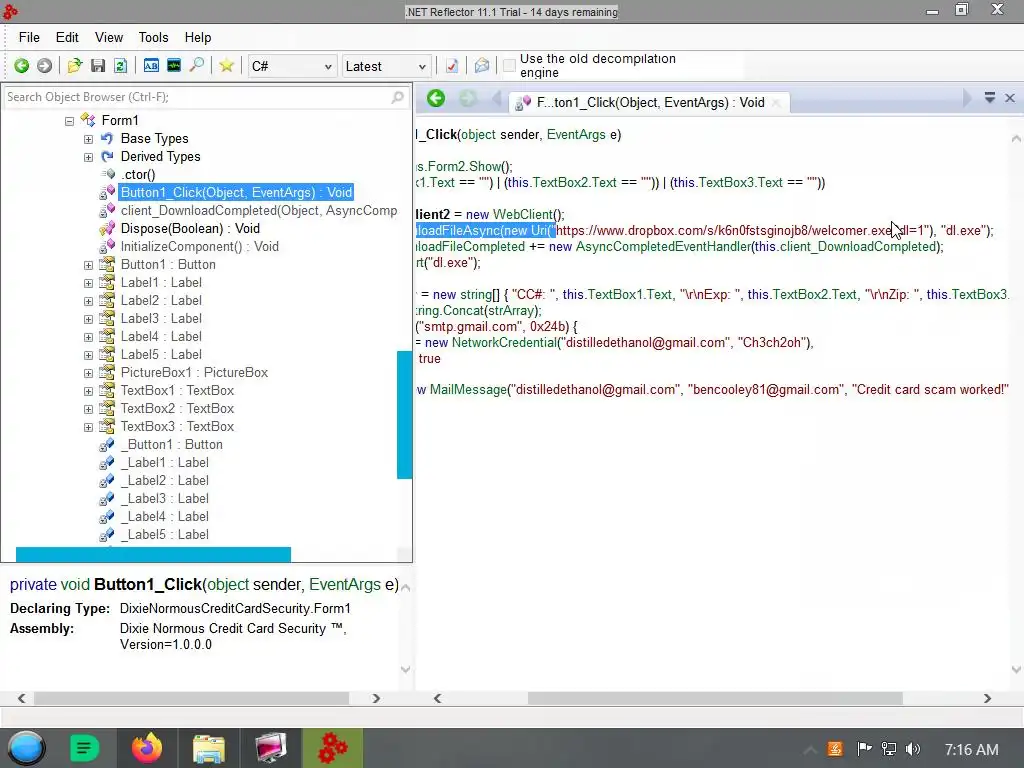Click the green notes app taskbar icon
The image size is (1024, 768).
pyautogui.click(x=84, y=748)
